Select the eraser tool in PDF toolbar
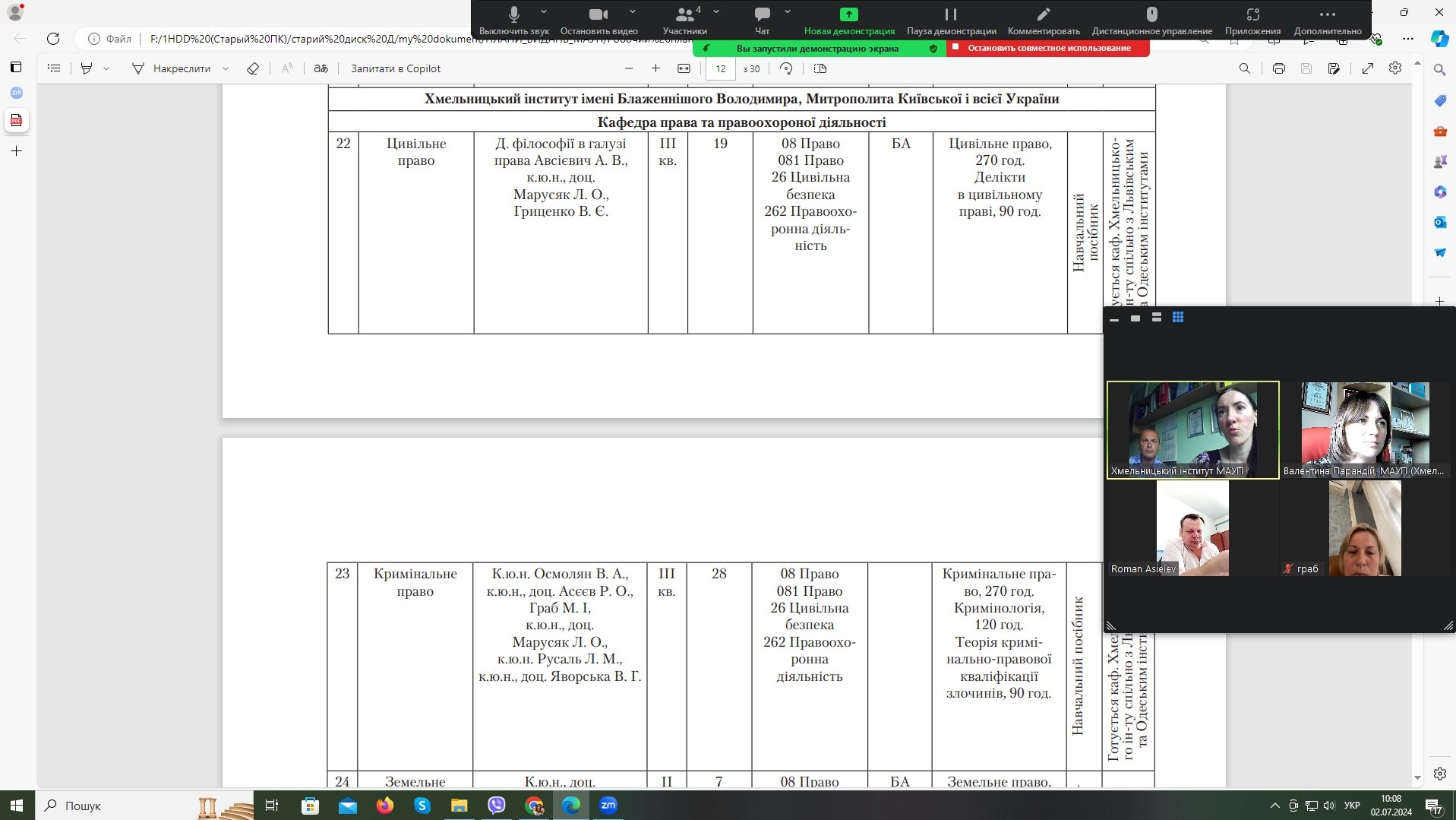This screenshot has height=820, width=1456. pyautogui.click(x=253, y=68)
